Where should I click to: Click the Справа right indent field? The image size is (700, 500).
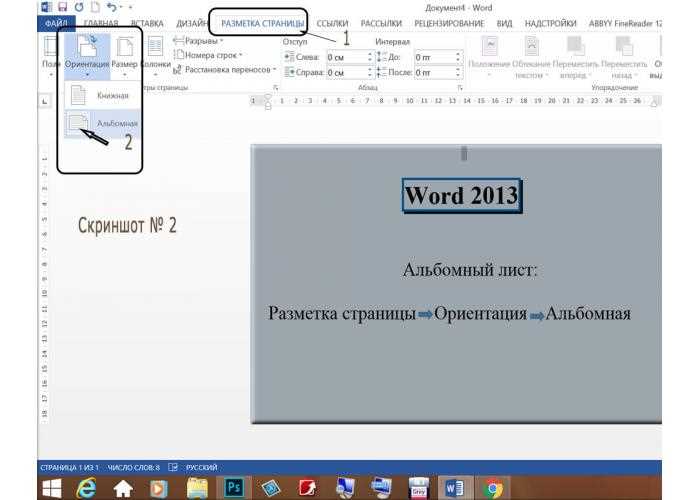click(346, 72)
